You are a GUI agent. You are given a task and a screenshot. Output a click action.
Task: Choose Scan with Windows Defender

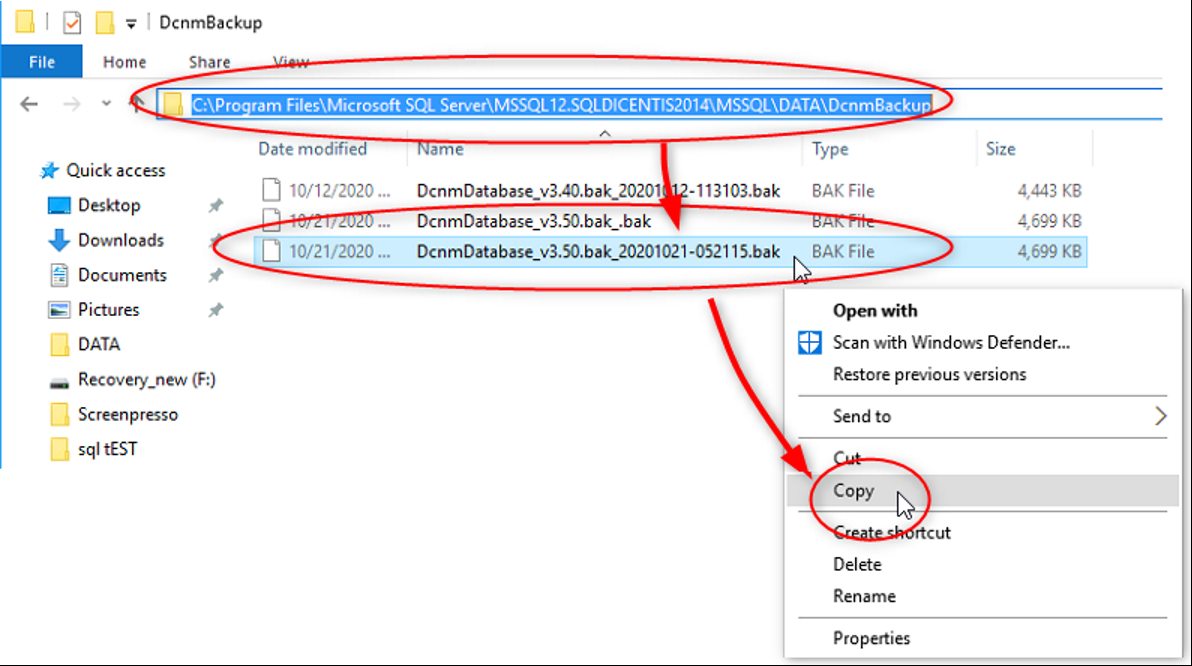pos(951,343)
